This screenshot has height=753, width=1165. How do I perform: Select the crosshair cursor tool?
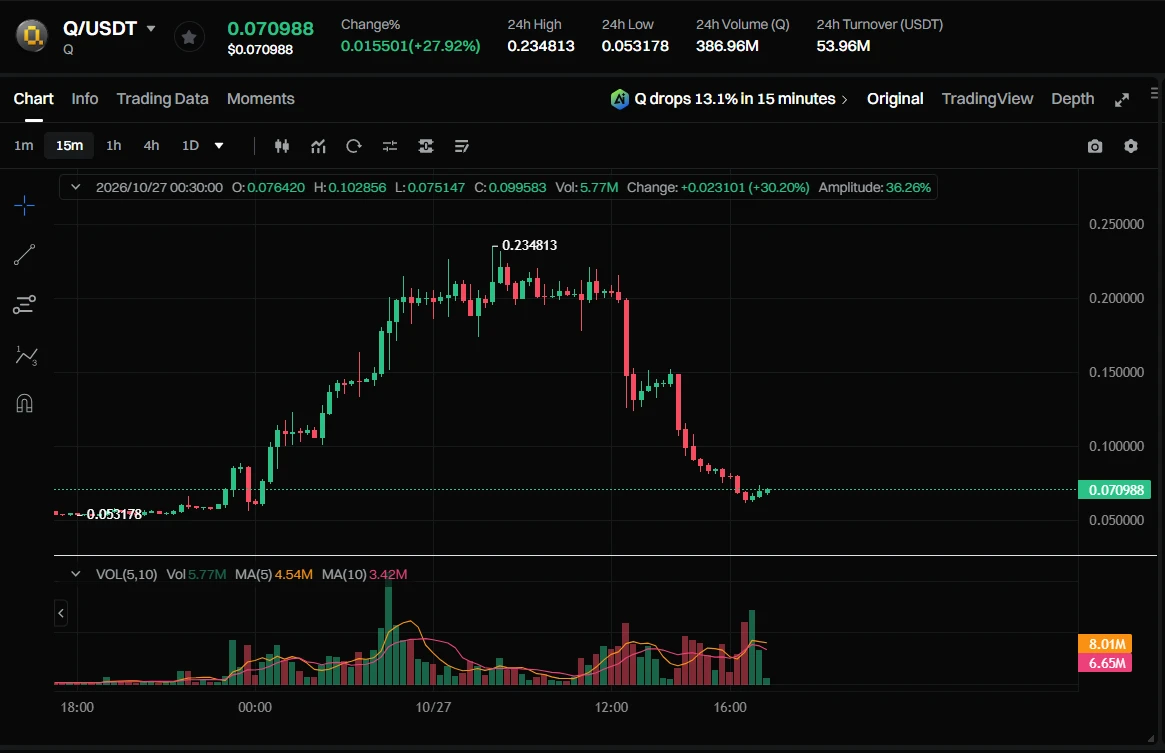[25, 205]
